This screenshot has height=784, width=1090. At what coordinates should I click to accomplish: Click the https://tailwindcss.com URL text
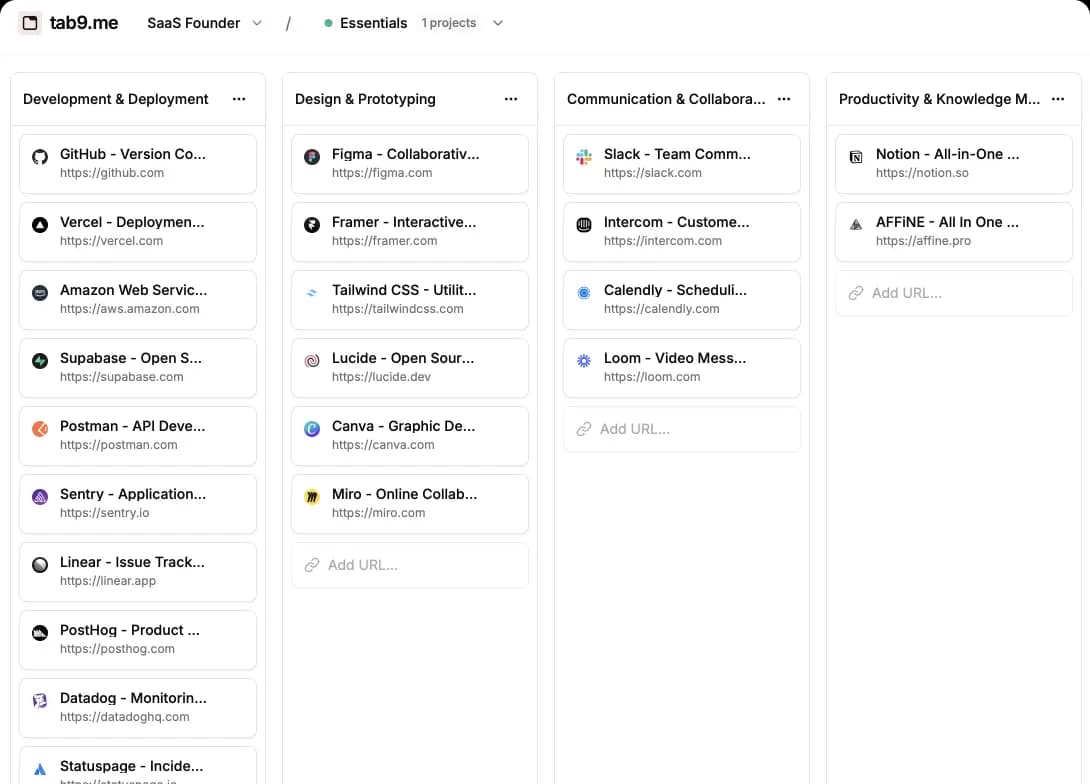[398, 309]
